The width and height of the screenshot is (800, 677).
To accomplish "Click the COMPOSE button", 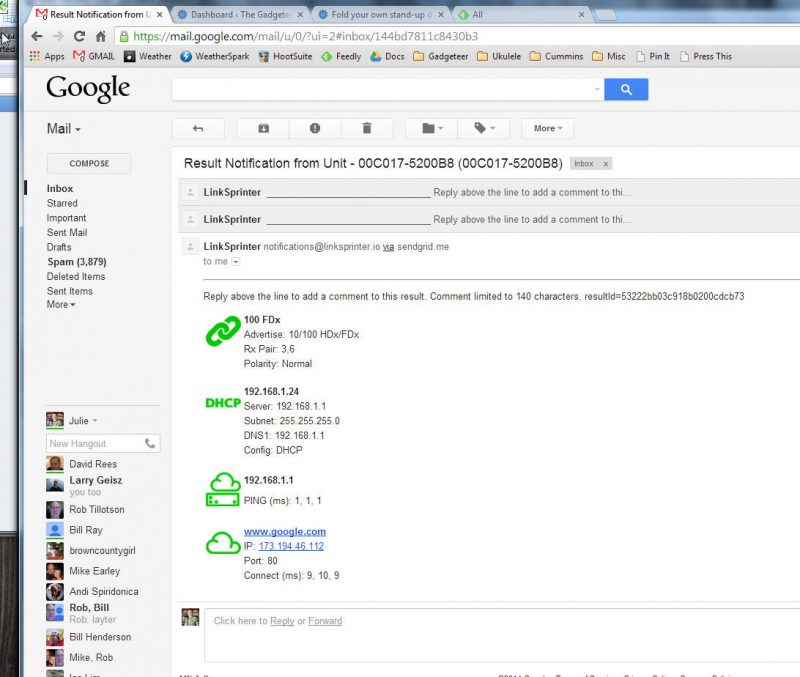I will coord(88,163).
